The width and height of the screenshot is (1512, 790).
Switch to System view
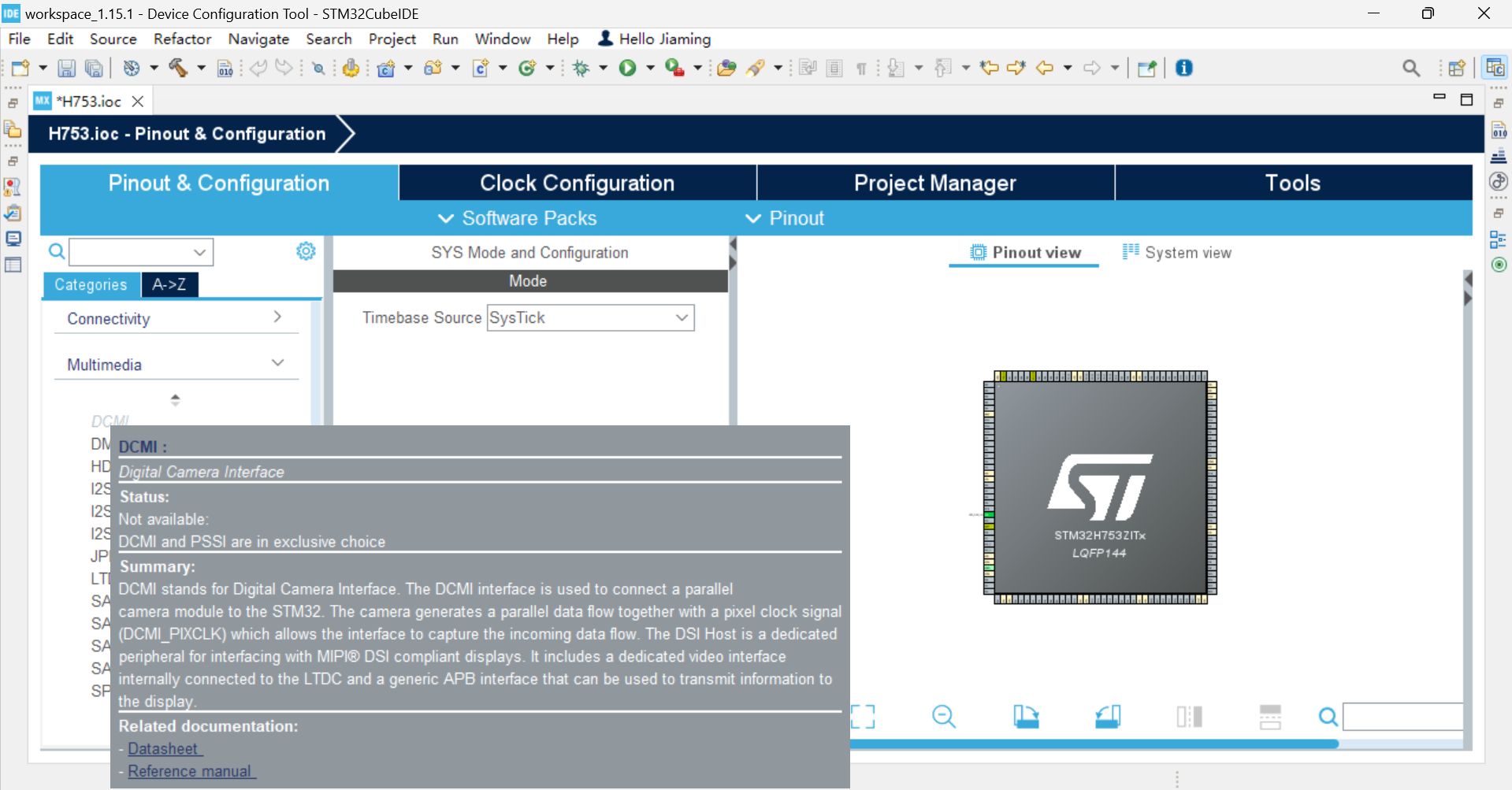pyautogui.click(x=1176, y=252)
